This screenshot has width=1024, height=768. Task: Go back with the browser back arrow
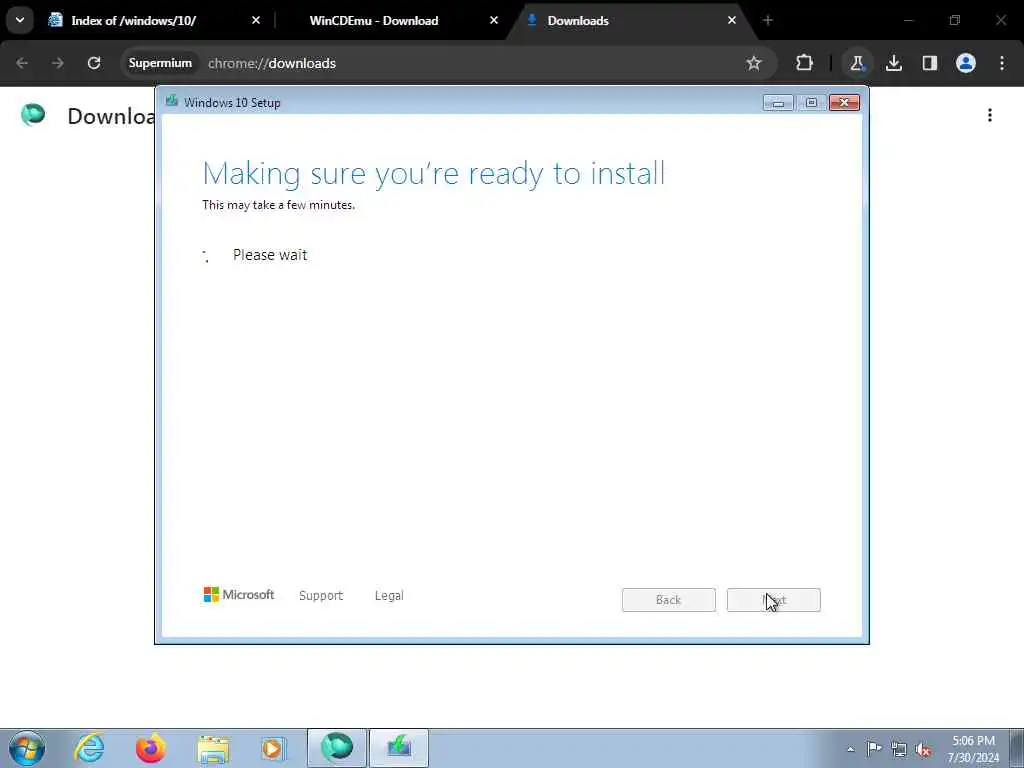[22, 63]
